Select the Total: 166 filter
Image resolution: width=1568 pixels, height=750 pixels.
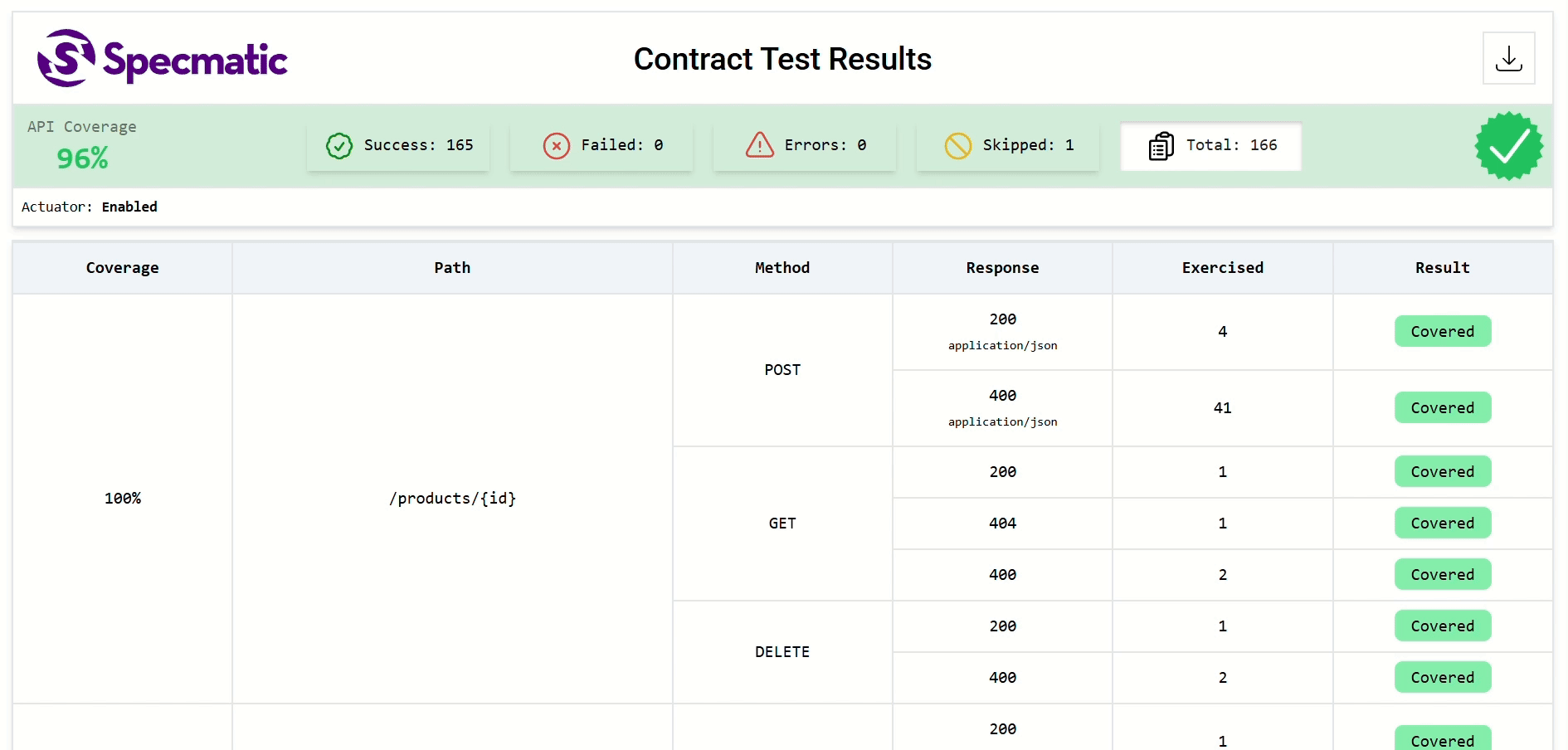point(1210,146)
